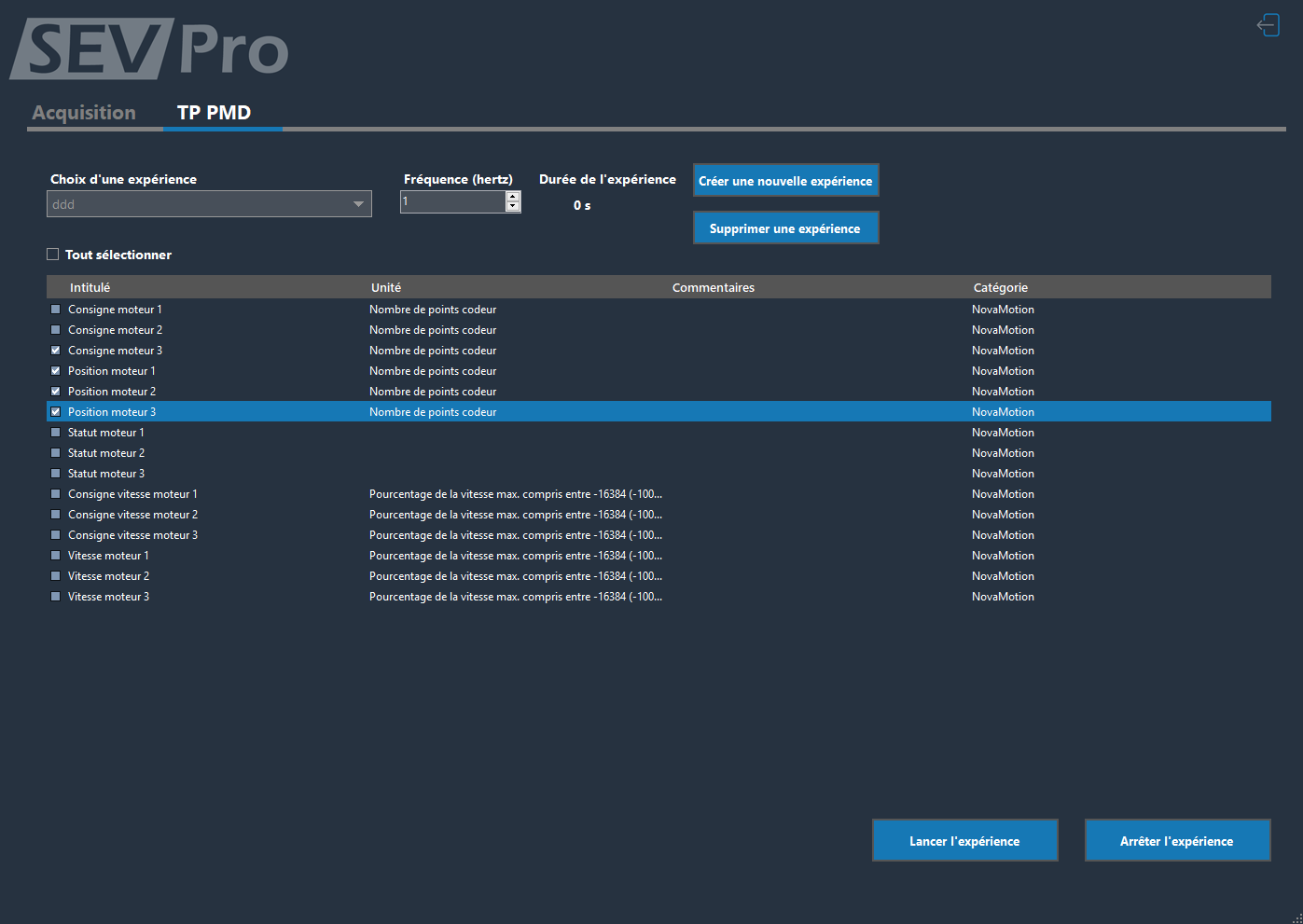Screen dimensions: 1303x924
Task: Check the Statut moteur 3 checkbox
Action: pos(55,474)
